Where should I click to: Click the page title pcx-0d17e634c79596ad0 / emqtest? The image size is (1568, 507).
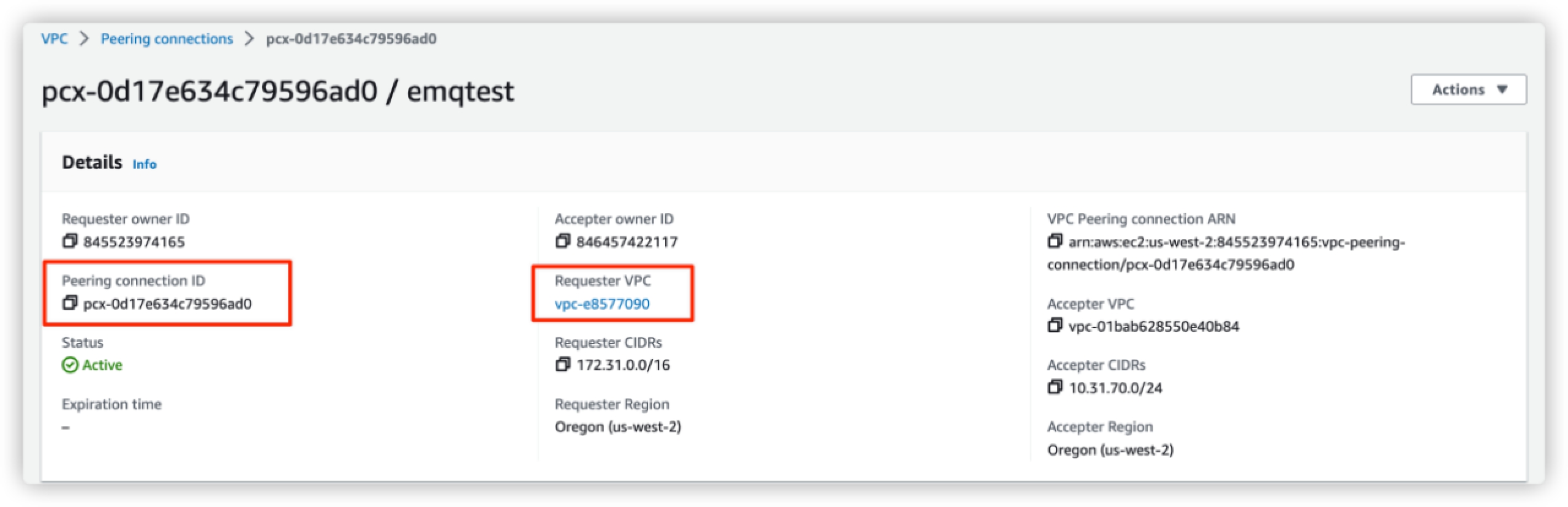277,91
